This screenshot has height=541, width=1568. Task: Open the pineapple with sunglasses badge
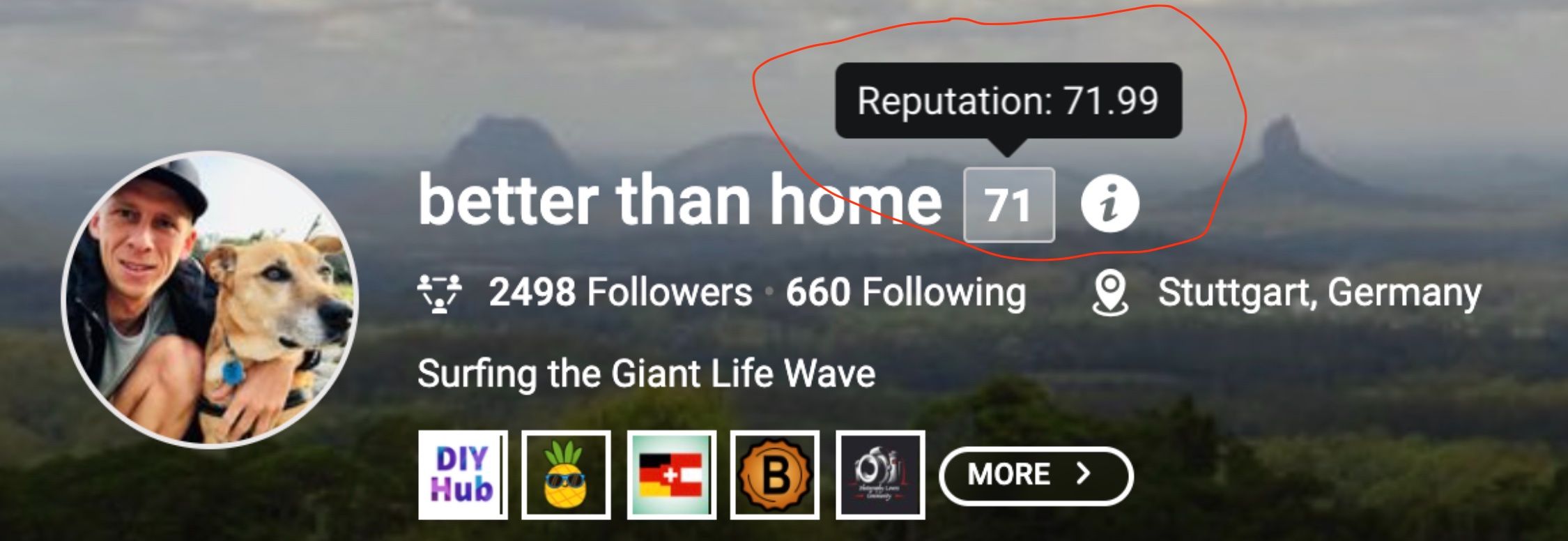point(566,475)
